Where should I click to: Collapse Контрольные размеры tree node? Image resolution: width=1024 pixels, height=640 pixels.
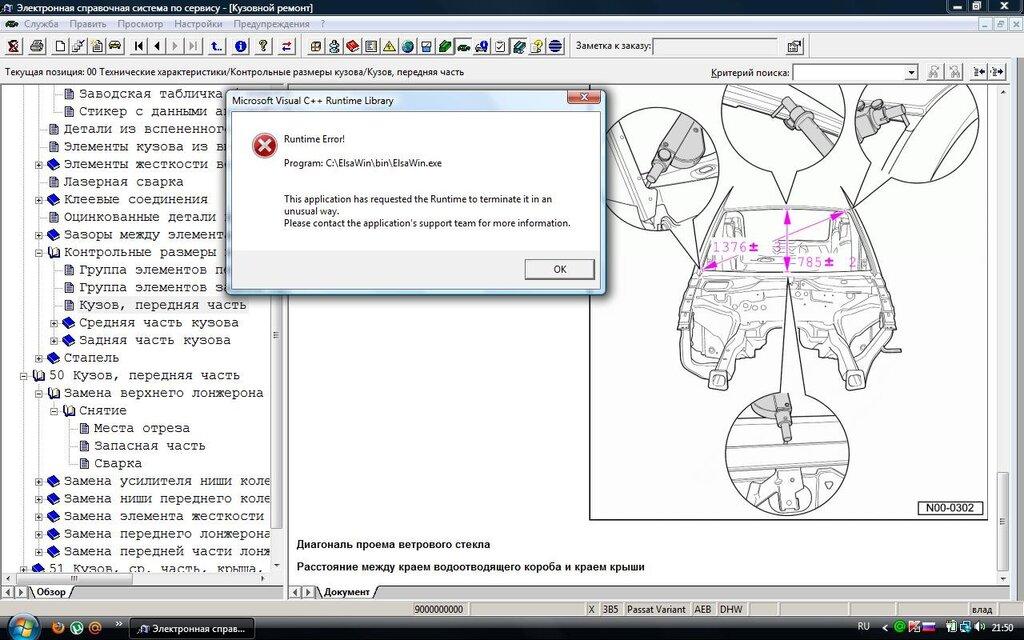pyautogui.click(x=39, y=253)
